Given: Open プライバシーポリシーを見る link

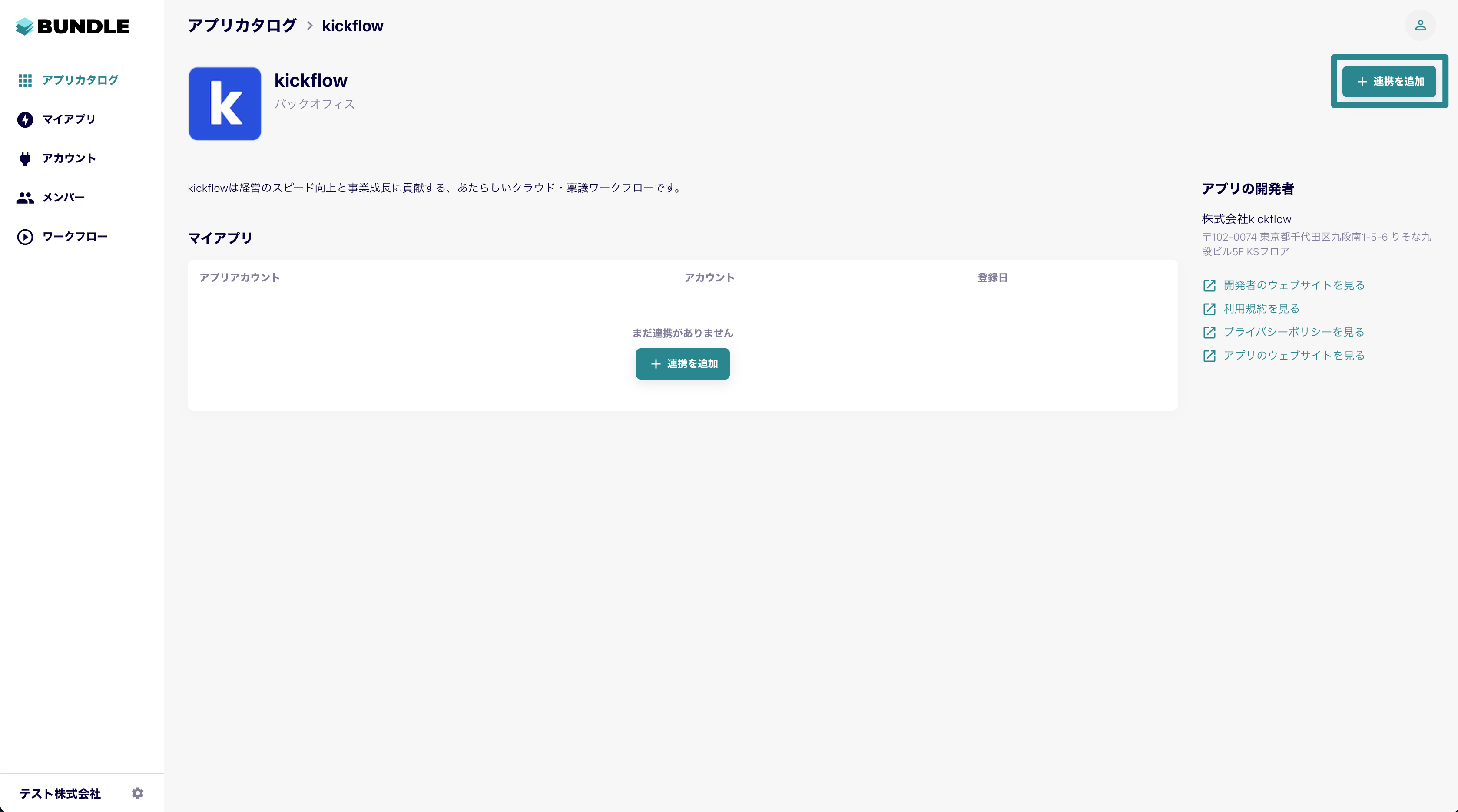Looking at the screenshot, I should [x=1294, y=332].
